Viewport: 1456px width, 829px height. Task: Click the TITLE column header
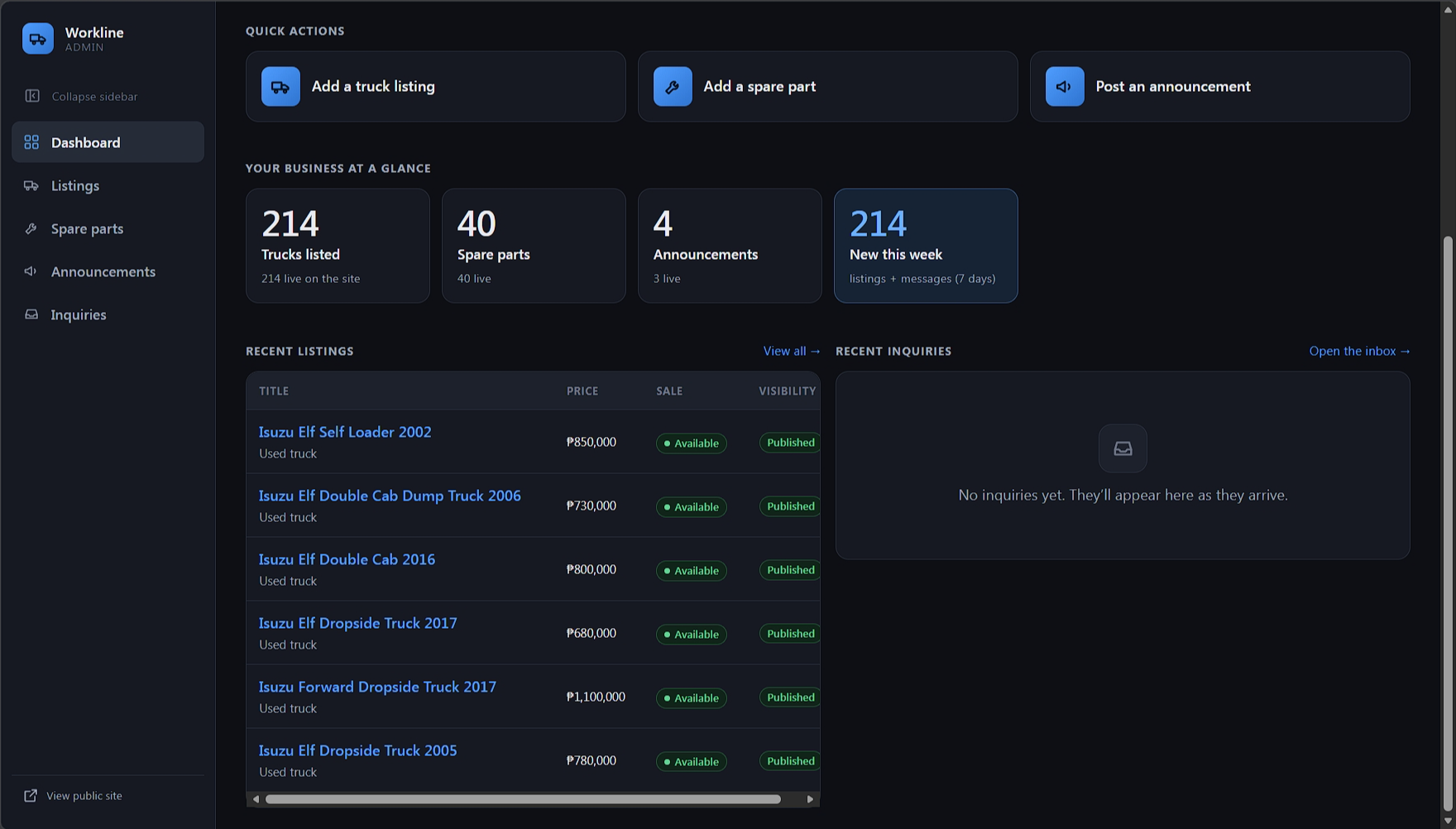pyautogui.click(x=274, y=391)
